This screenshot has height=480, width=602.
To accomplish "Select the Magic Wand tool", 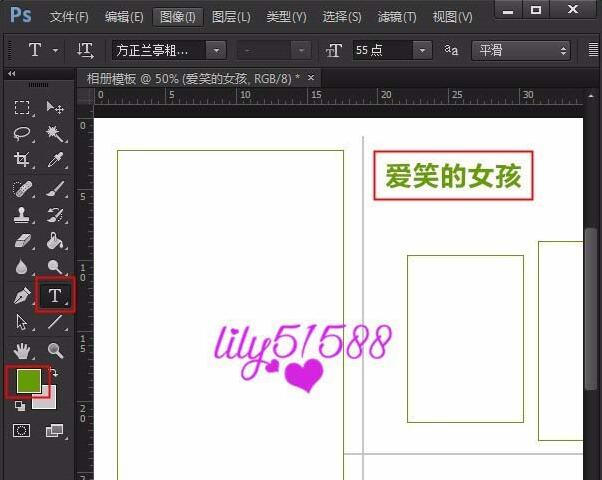I will click(55, 134).
